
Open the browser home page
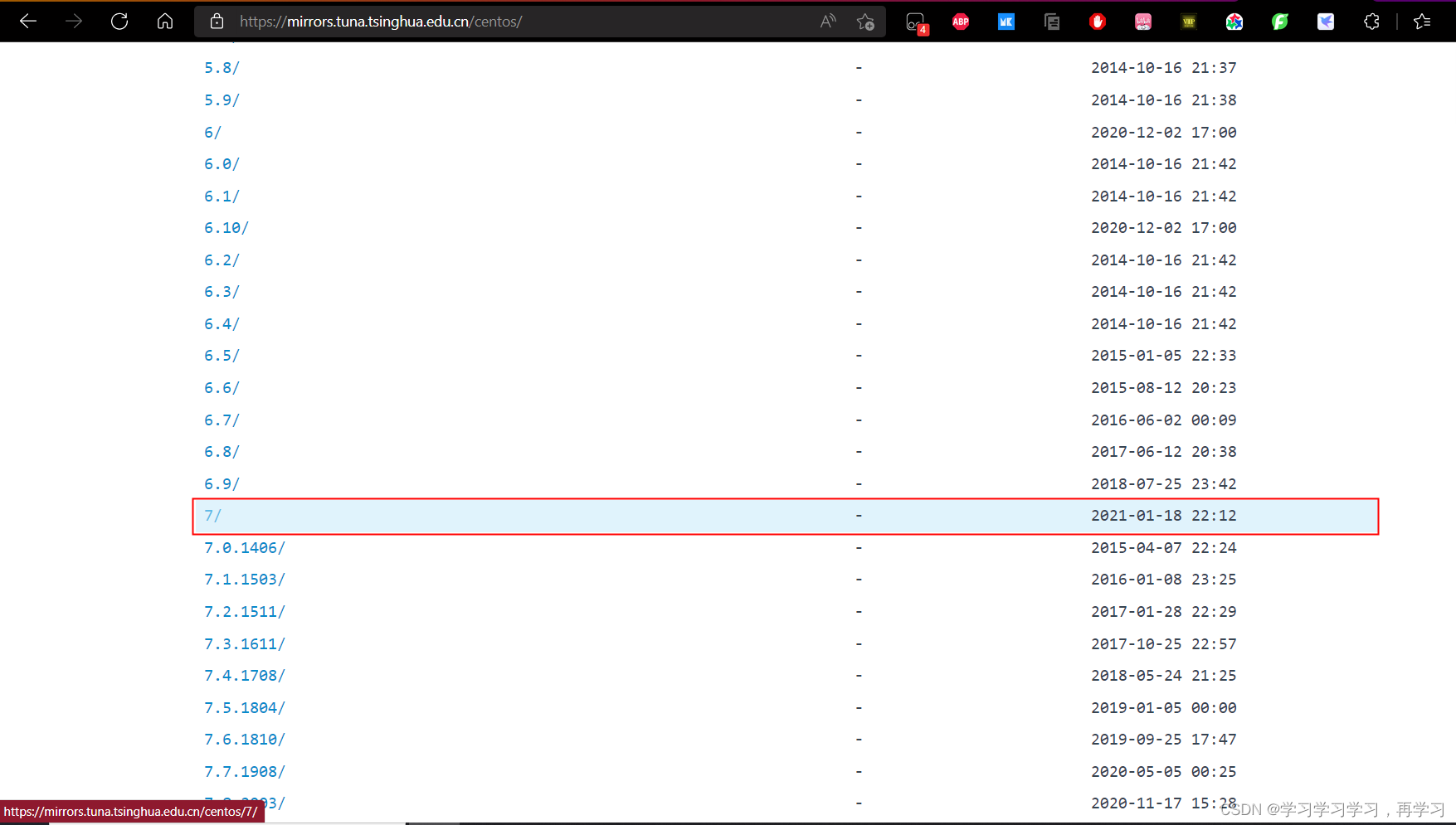pyautogui.click(x=165, y=22)
